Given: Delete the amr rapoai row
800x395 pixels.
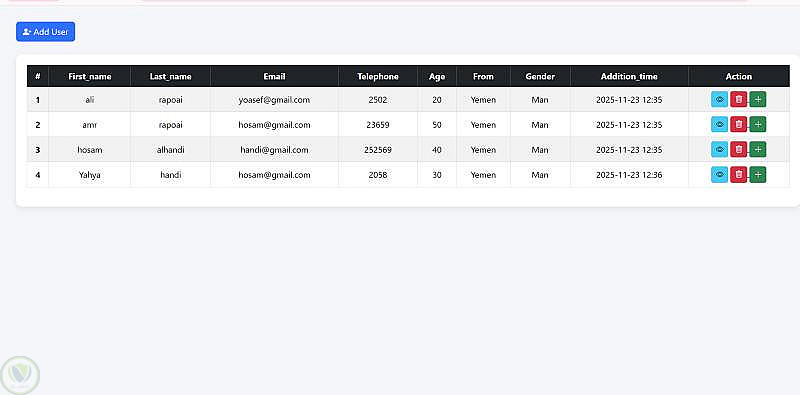Looking at the screenshot, I should pos(738,124).
